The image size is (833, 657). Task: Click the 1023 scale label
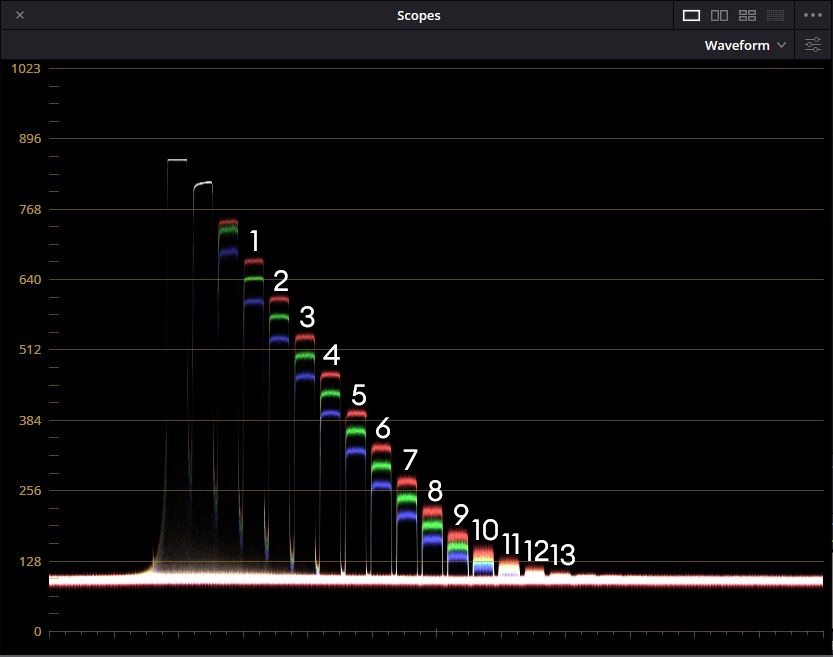[x=25, y=68]
